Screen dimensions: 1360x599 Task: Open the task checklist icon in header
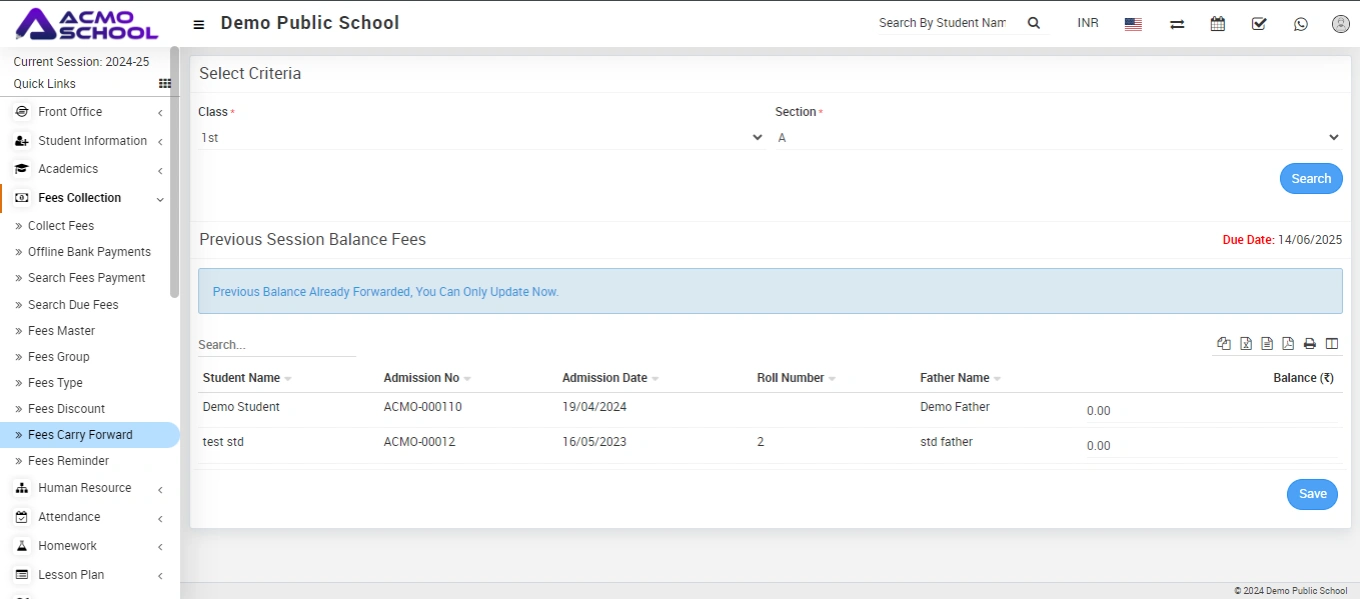point(1259,24)
